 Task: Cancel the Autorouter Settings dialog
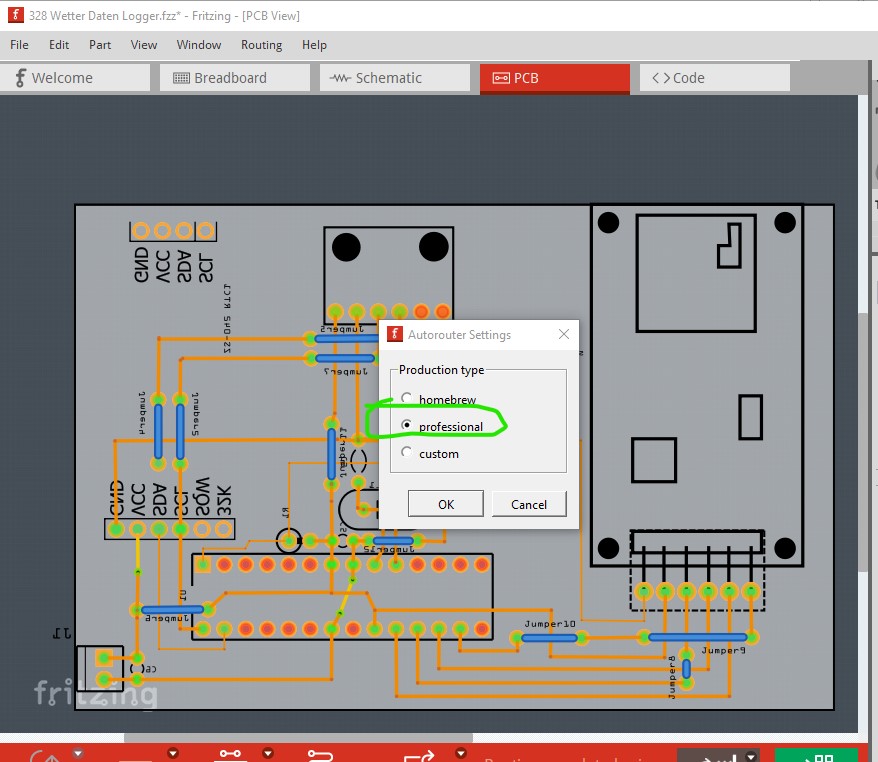coord(529,504)
